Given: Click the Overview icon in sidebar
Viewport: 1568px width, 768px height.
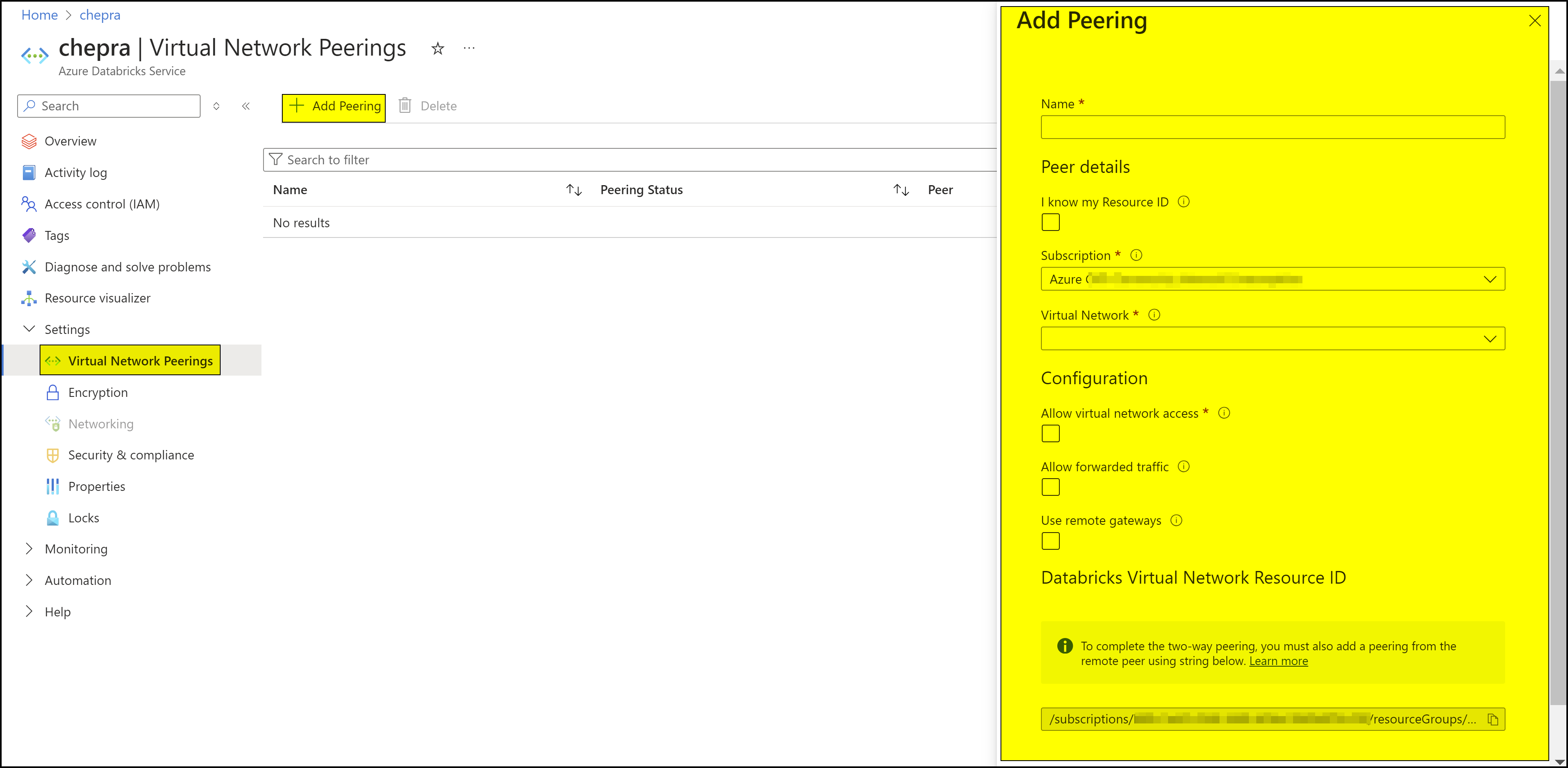Looking at the screenshot, I should tap(29, 141).
